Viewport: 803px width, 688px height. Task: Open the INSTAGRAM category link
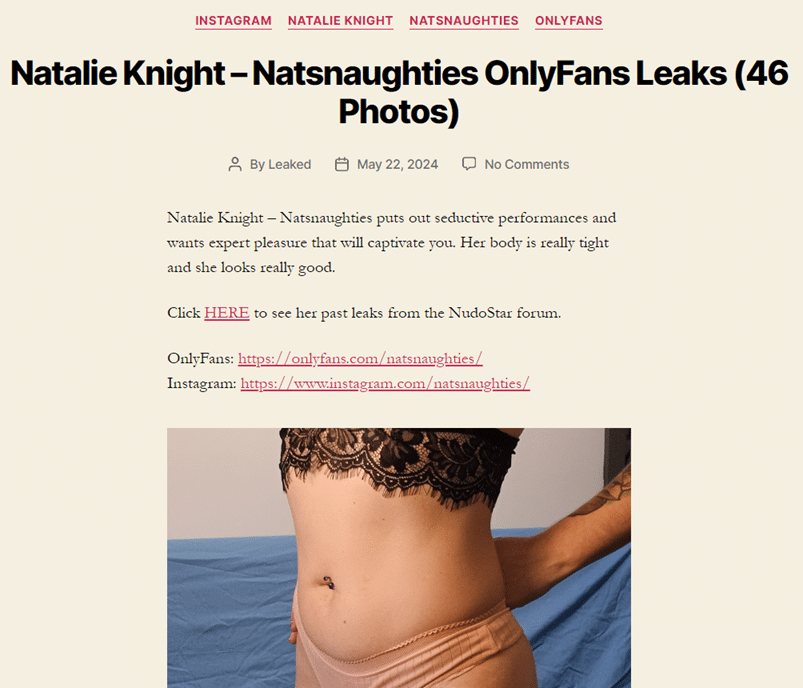coord(234,21)
